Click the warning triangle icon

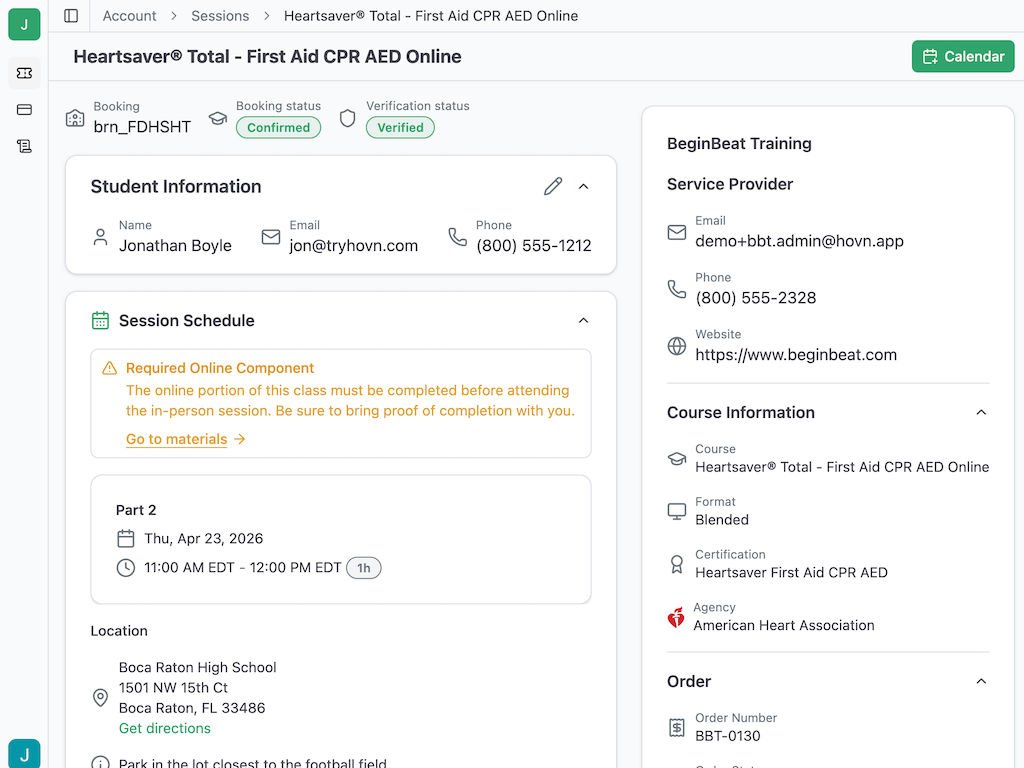110,368
